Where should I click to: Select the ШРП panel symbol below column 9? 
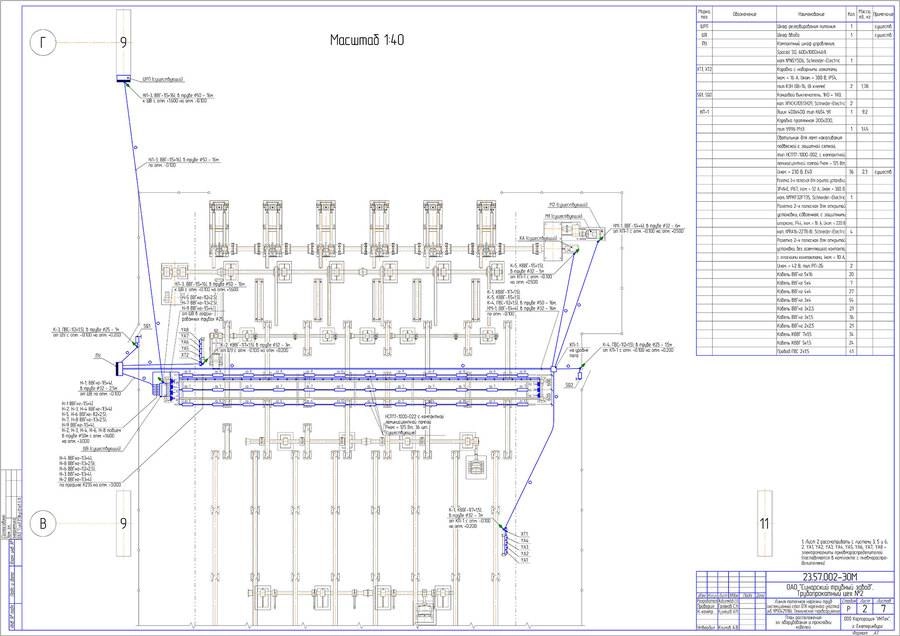click(x=123, y=78)
